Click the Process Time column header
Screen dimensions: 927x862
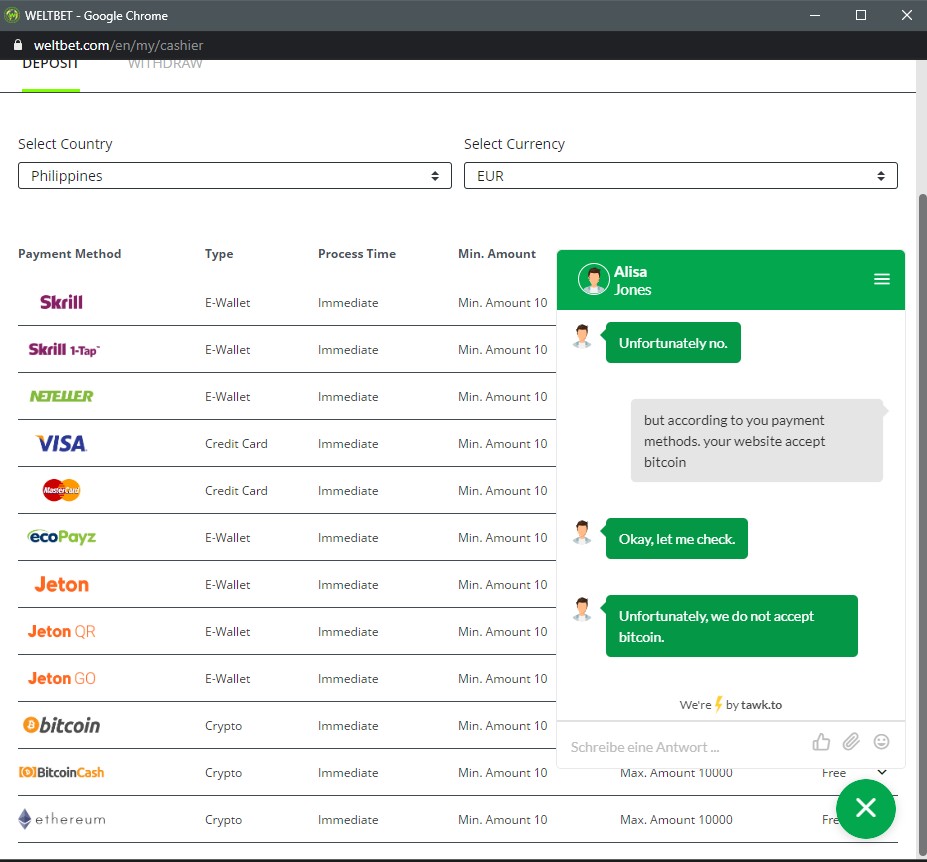point(356,254)
